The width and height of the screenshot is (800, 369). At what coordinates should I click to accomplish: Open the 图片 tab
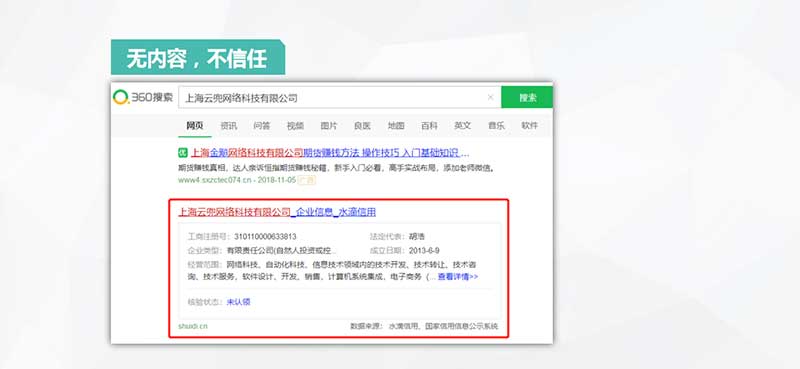coord(329,126)
